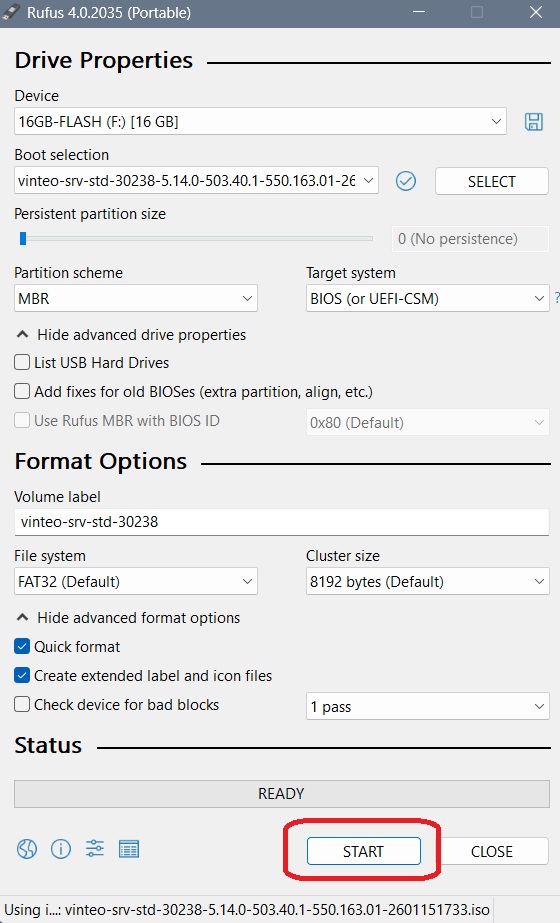
Task: Open the File system FAT32 dropdown
Action: (135, 582)
